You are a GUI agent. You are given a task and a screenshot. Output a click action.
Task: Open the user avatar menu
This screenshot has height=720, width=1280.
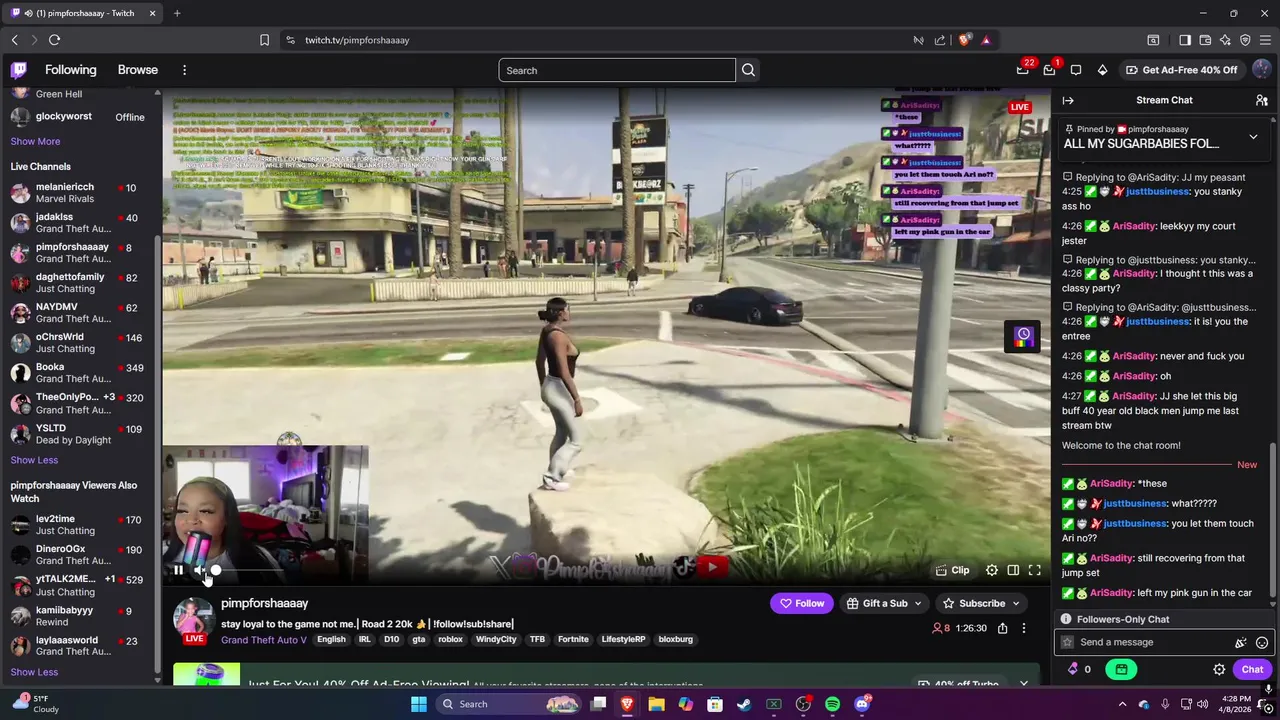pyautogui.click(x=1261, y=70)
